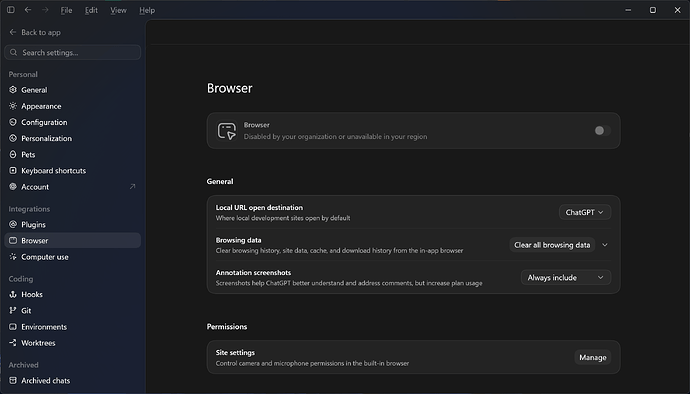Click the Manage site settings button
The height and width of the screenshot is (394, 690).
592,357
